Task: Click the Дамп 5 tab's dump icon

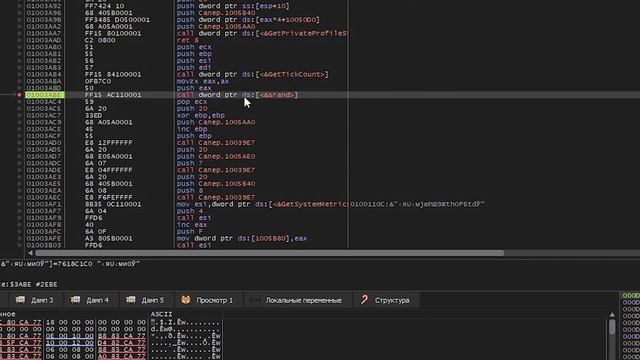Action: 131,300
